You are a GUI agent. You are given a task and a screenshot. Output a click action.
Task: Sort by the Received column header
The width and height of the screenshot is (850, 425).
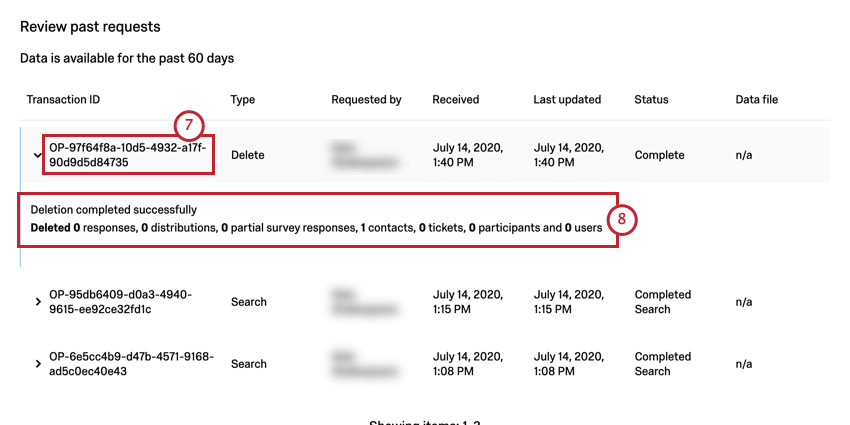(456, 100)
